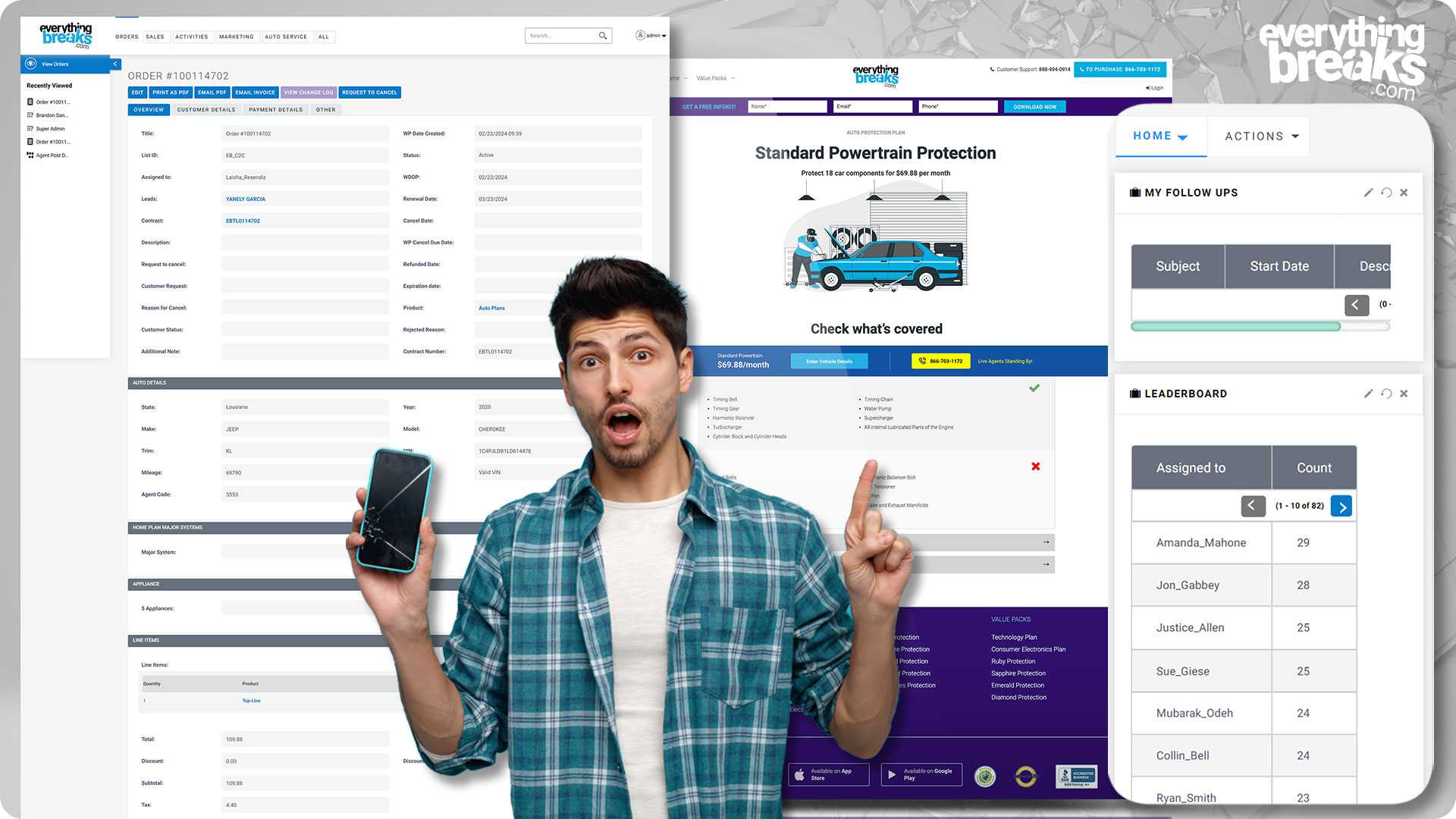Close the Leaderboard panel
Viewport: 1456px width, 819px height.
(1404, 394)
